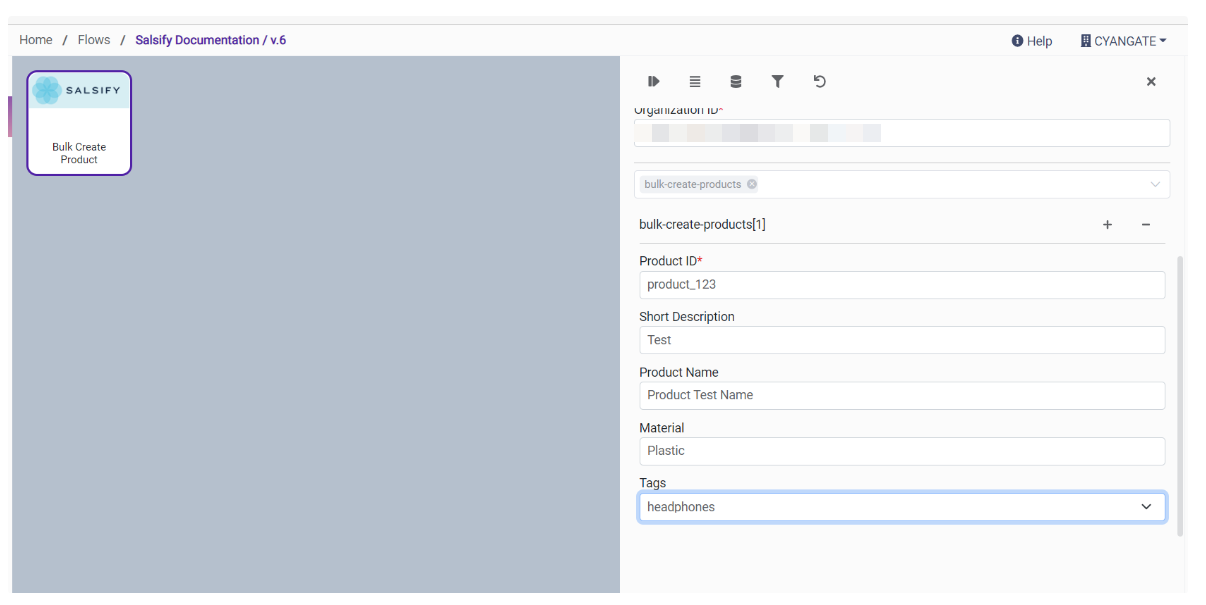Image resolution: width=1206 pixels, height=605 pixels.
Task: Add a bulk-create-products entry with plus
Action: [1107, 225]
